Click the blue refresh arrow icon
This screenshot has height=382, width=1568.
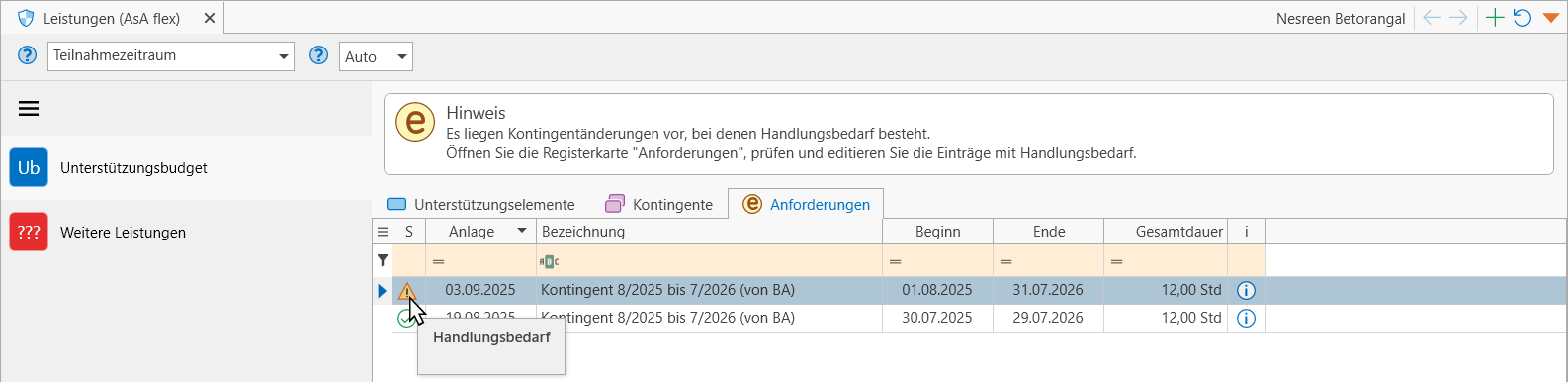(x=1523, y=18)
